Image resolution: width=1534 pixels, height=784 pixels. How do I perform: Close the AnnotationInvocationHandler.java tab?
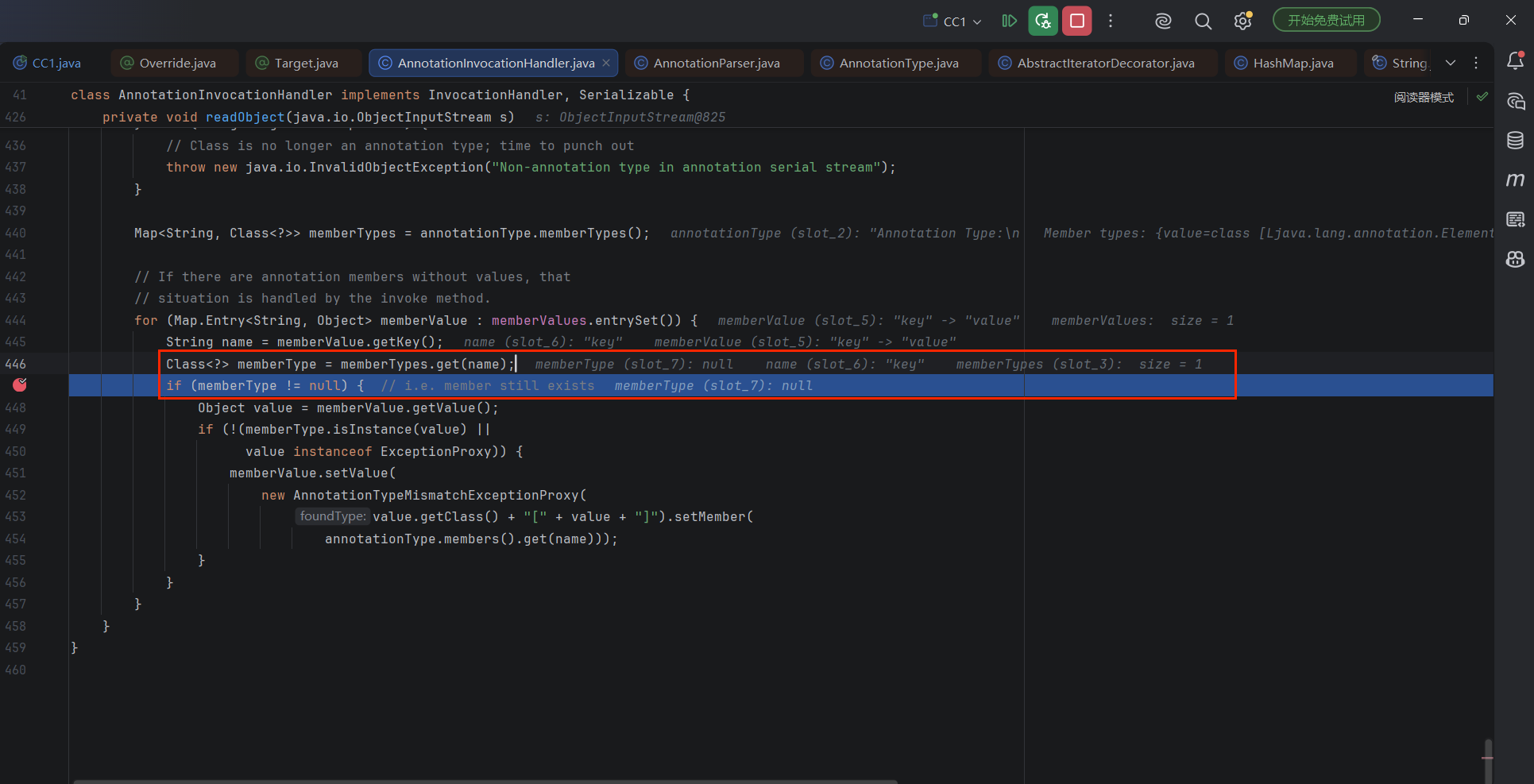[x=606, y=63]
